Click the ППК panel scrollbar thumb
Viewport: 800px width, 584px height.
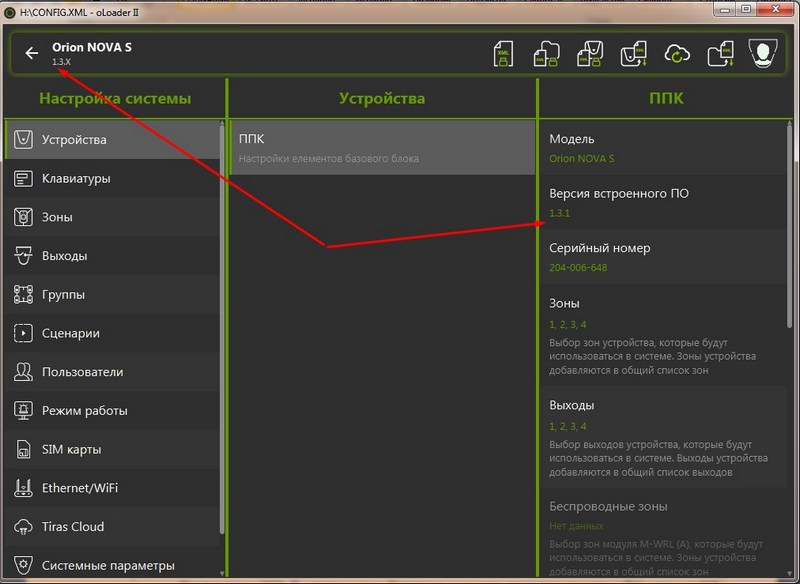(790, 224)
